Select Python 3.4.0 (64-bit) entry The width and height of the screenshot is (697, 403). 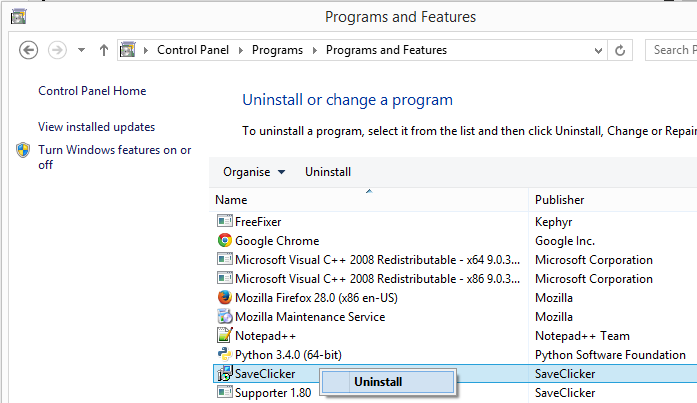point(288,355)
